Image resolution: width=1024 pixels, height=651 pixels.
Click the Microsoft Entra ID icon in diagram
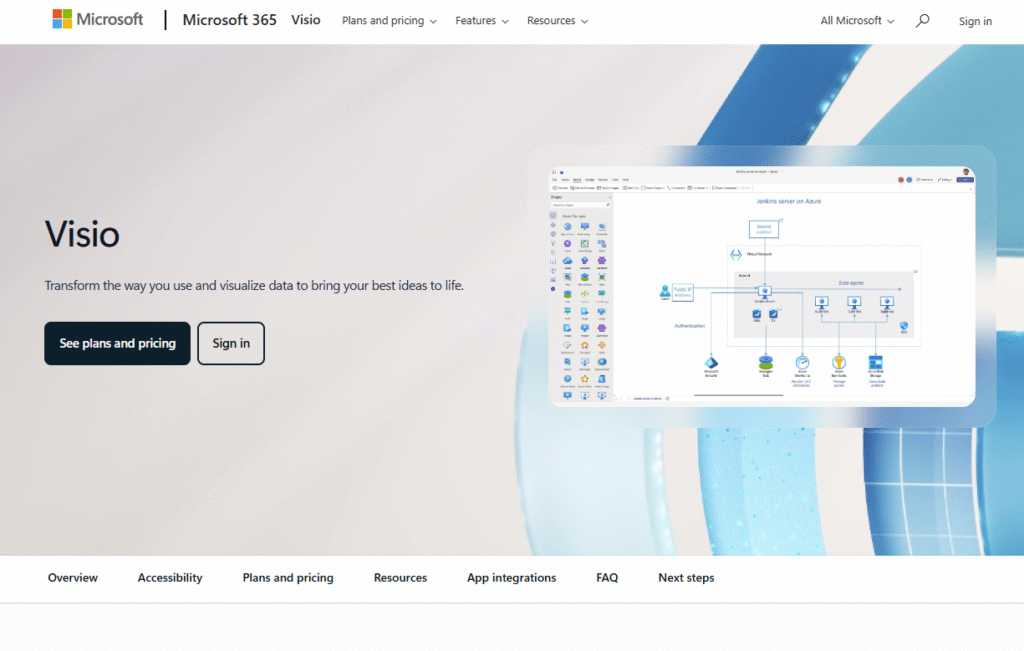coord(712,362)
